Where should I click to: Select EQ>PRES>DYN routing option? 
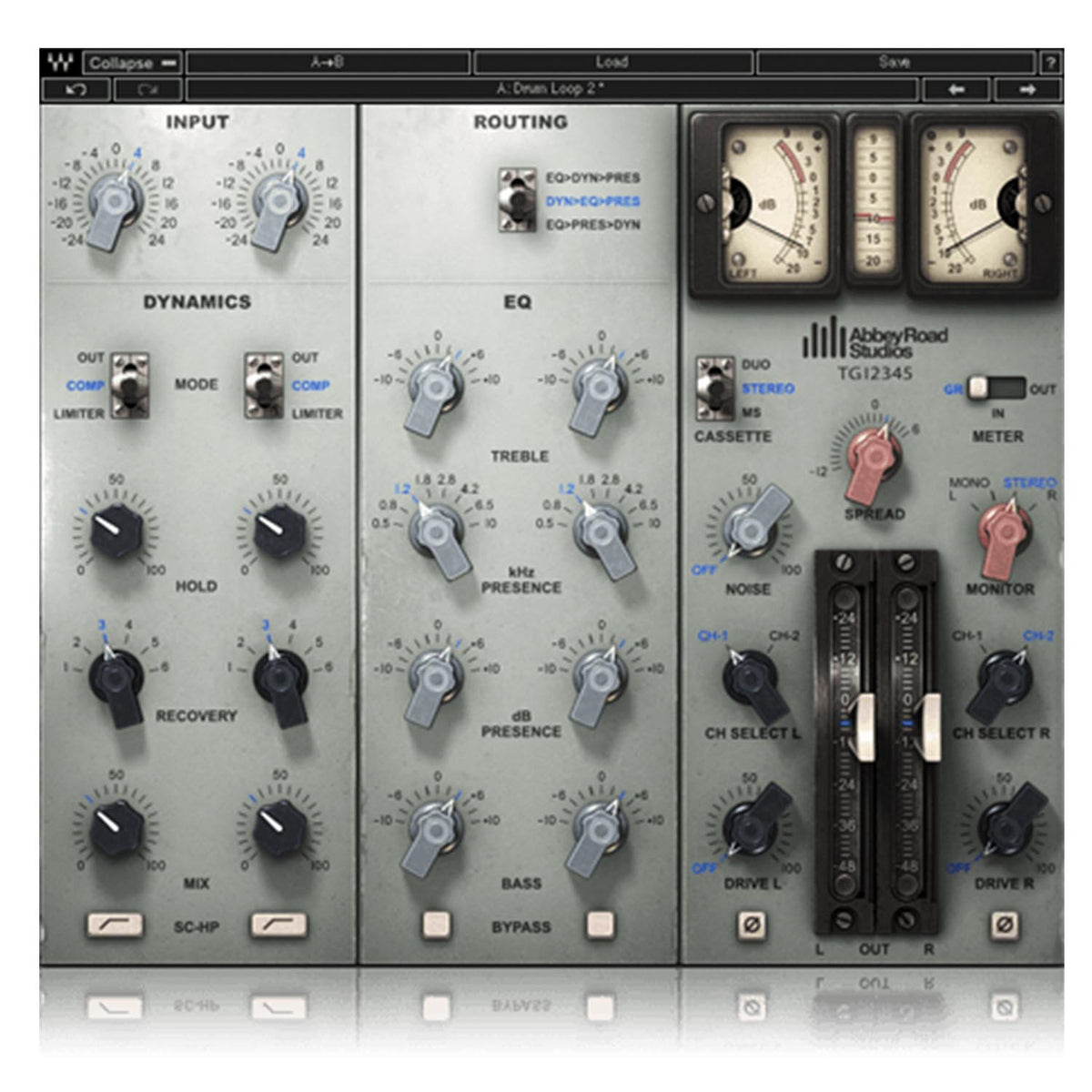[592, 224]
